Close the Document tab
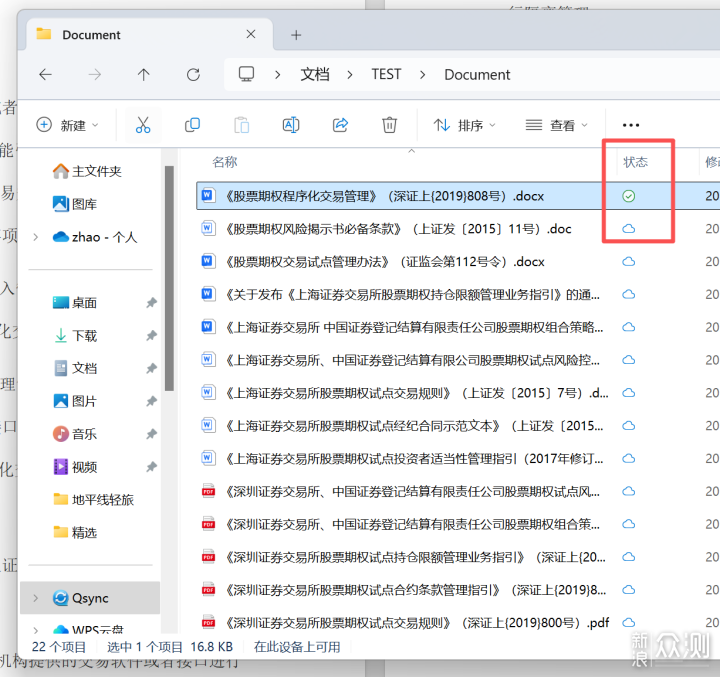This screenshot has width=720, height=677. click(251, 34)
